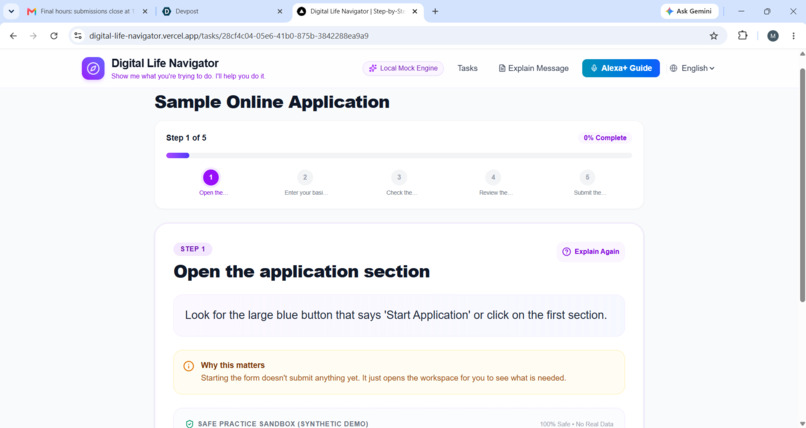Select step 3 circle Check the...
Screen dimensions: 806x428
(399, 177)
